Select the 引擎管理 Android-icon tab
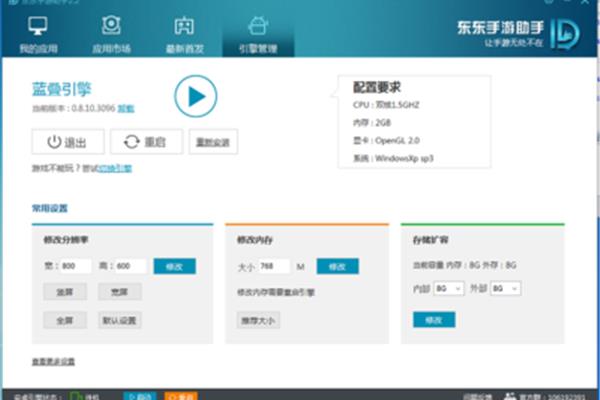Screen dimensions: 600x400 coord(258,34)
